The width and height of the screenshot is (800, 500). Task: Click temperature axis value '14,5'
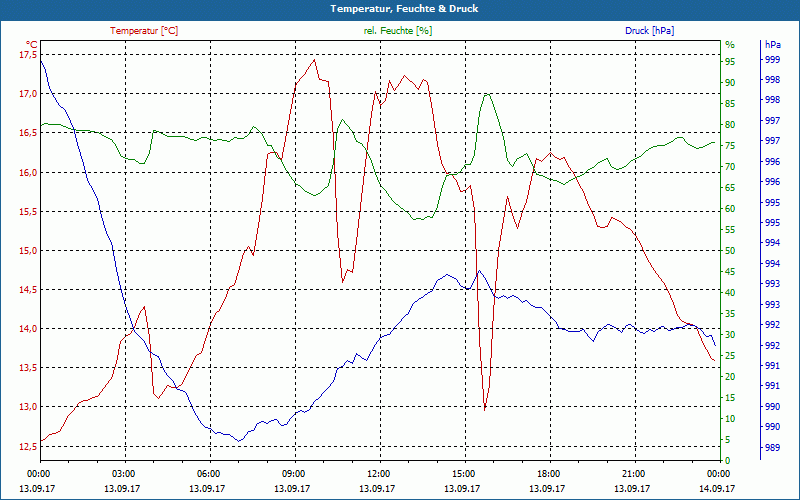click(x=29, y=290)
